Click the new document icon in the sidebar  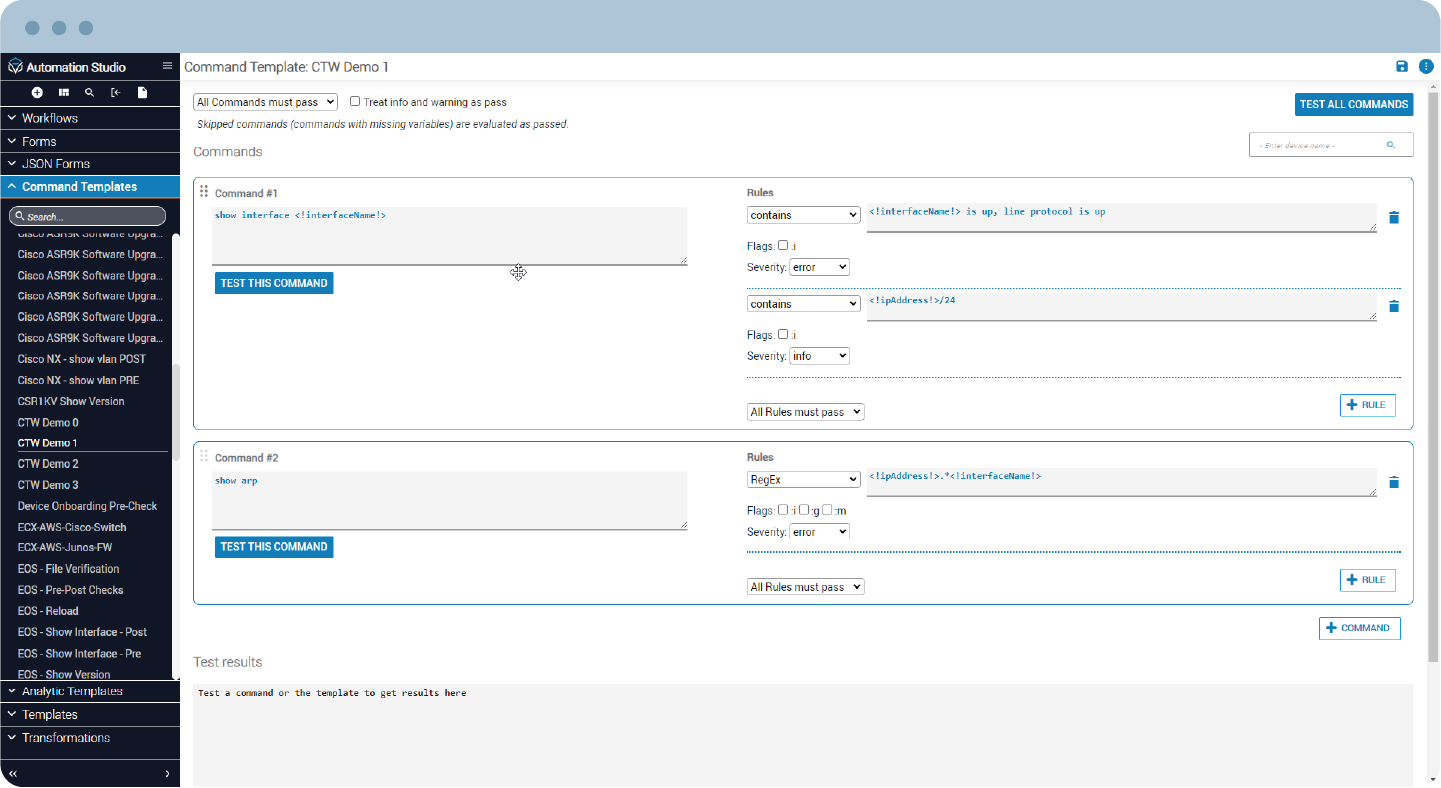coord(141,92)
